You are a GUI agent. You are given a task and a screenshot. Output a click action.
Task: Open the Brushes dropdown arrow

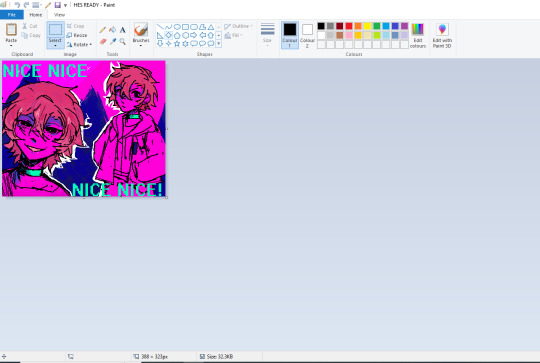tap(141, 45)
